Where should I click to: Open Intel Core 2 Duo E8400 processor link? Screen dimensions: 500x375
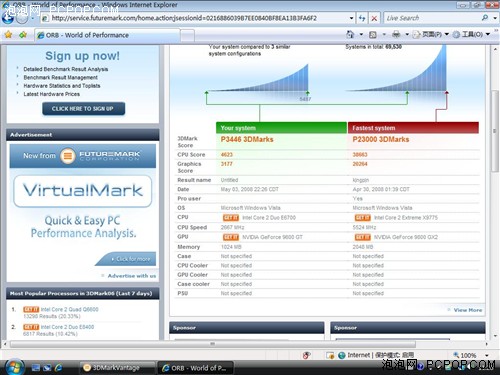[67, 327]
